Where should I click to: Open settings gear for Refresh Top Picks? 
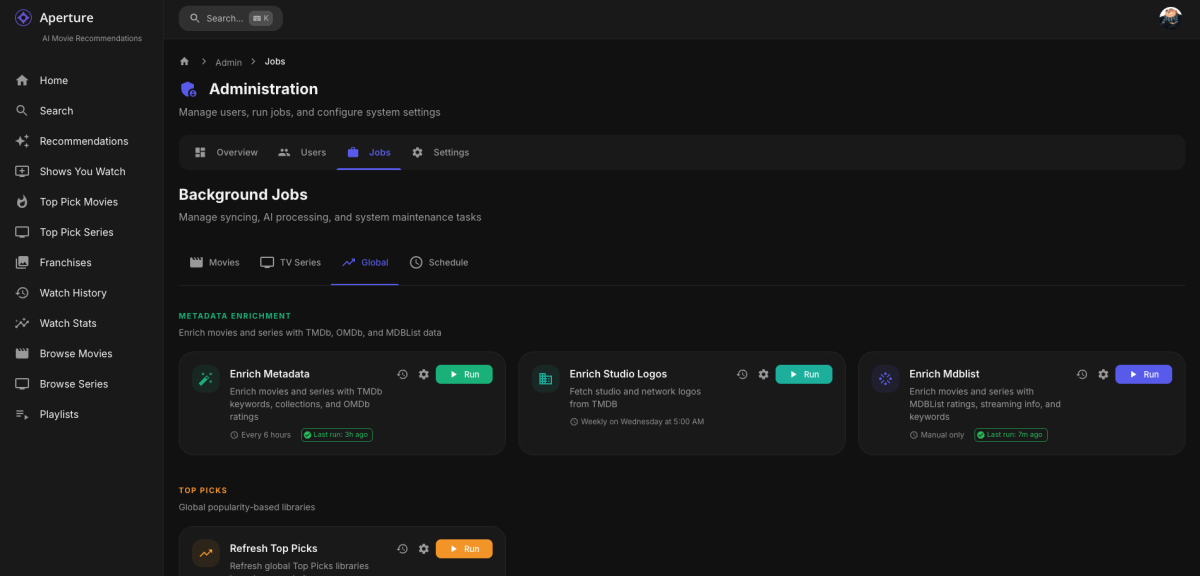coord(423,549)
